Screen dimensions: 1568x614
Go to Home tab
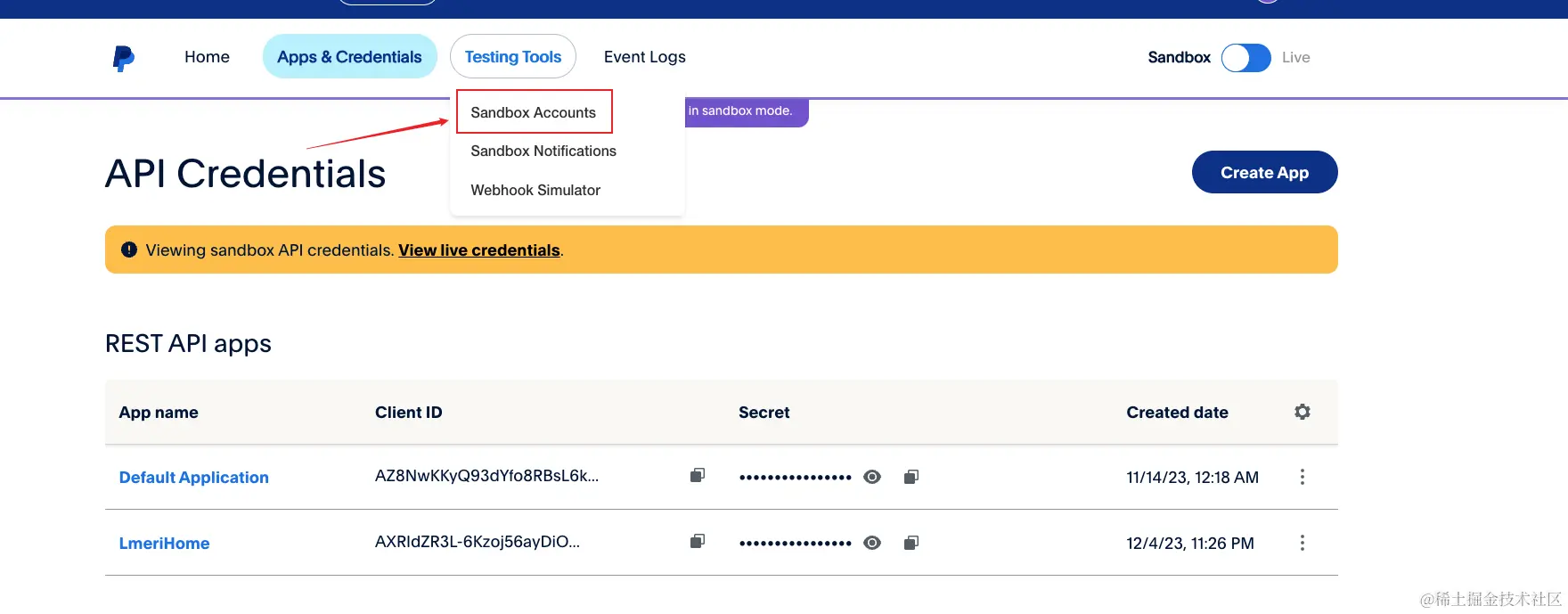(x=207, y=57)
